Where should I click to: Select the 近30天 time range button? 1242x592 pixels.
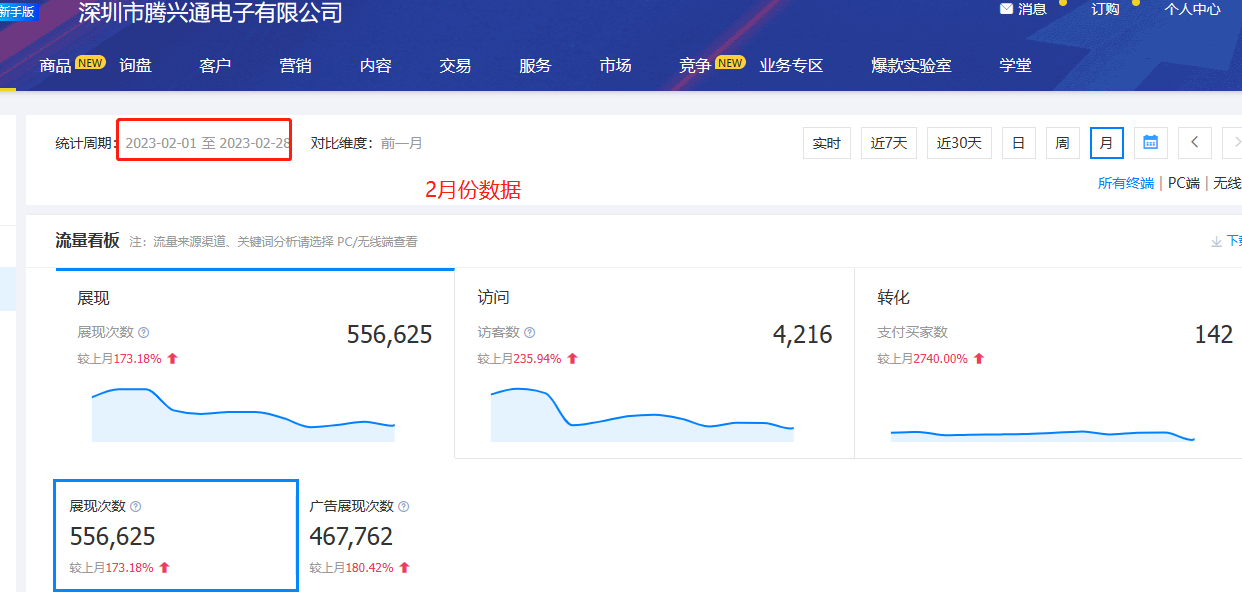click(959, 143)
